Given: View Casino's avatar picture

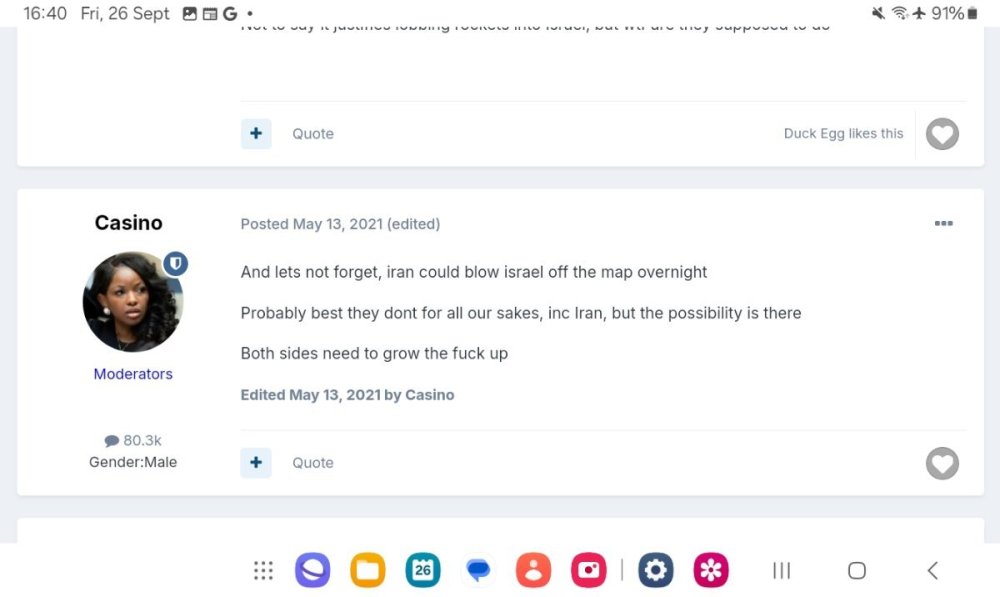Looking at the screenshot, I should click(x=133, y=301).
